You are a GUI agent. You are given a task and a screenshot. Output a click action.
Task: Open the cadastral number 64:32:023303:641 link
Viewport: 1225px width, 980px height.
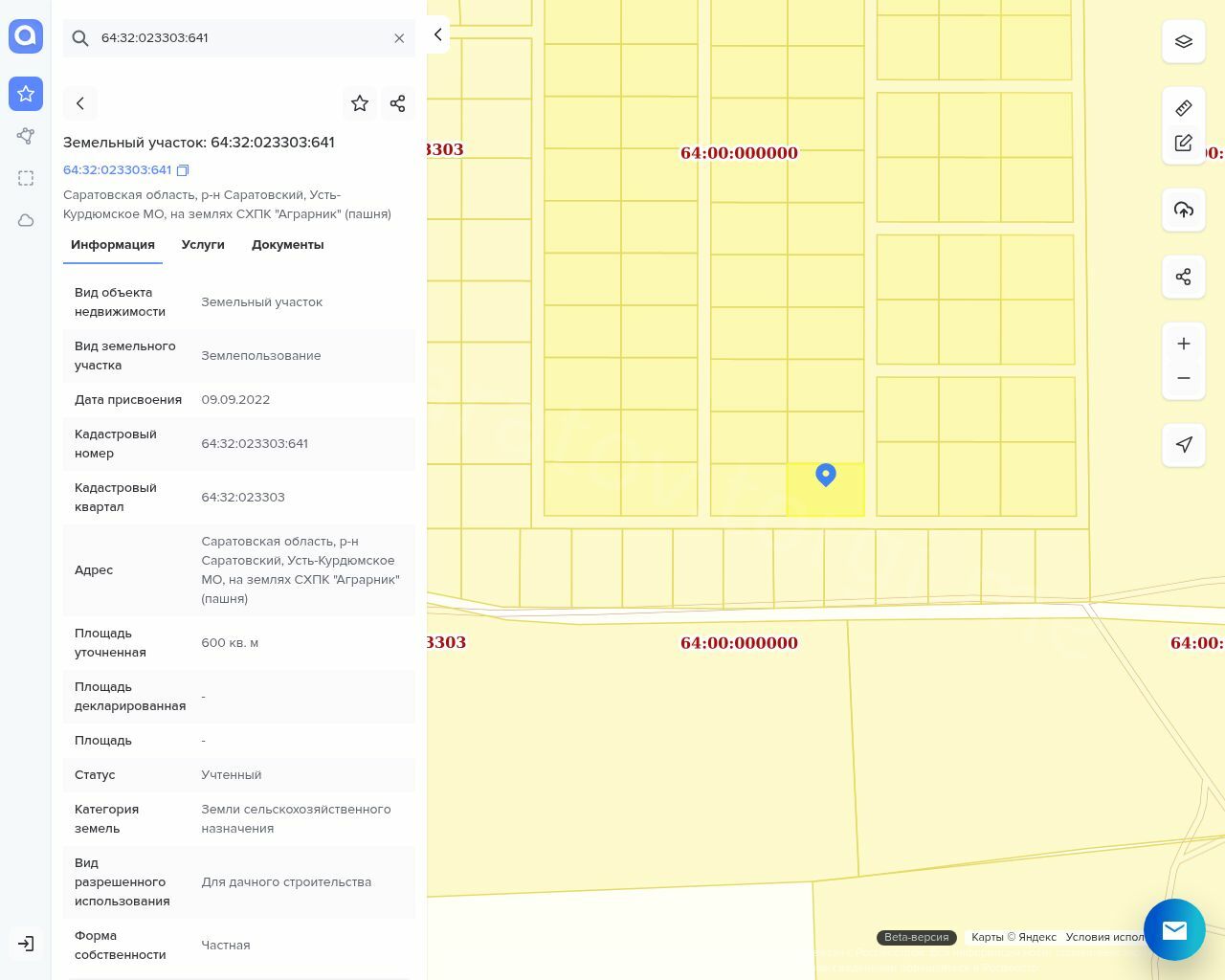(x=117, y=170)
